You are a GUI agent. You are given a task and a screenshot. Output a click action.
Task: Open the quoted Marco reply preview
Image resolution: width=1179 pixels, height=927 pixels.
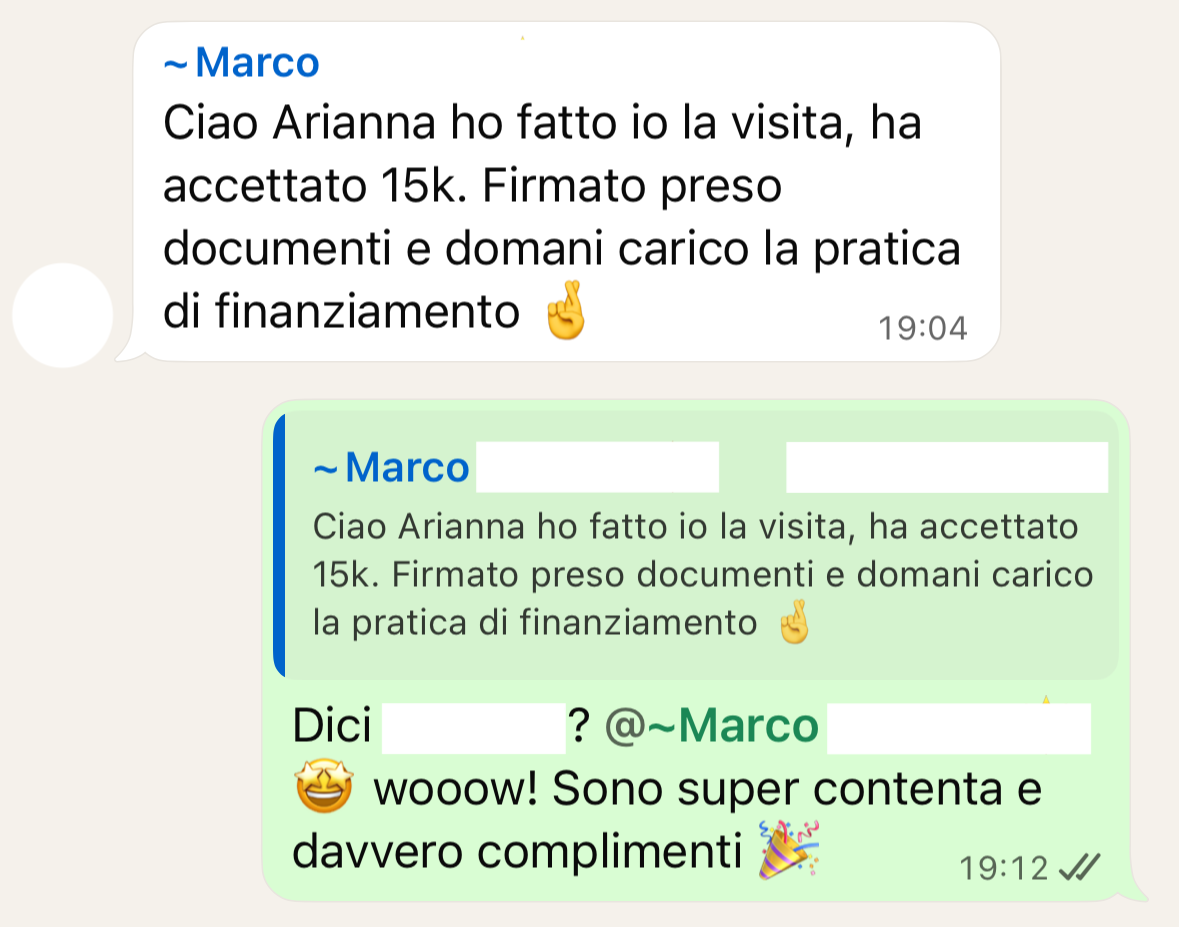point(696,545)
